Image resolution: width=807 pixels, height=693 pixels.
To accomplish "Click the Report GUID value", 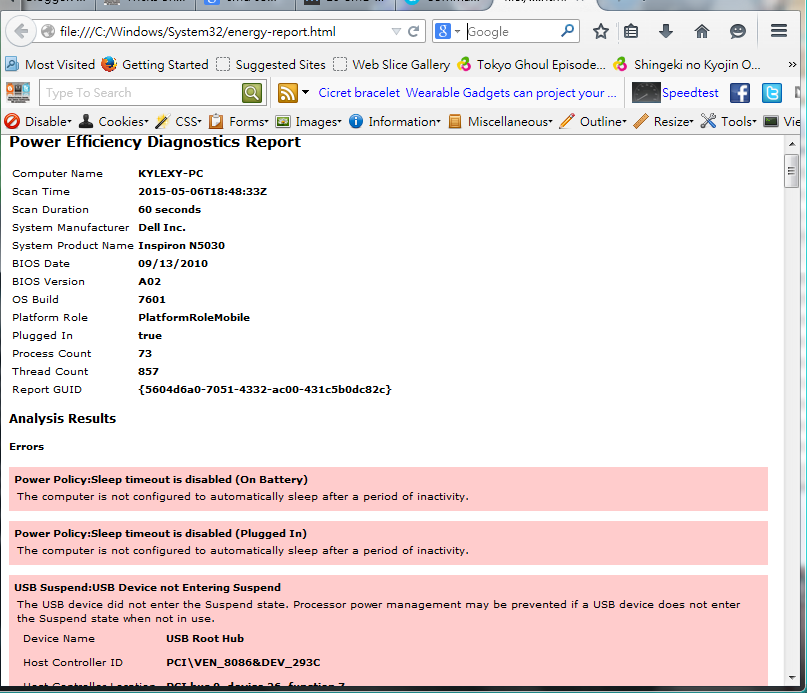I will (x=265, y=390).
